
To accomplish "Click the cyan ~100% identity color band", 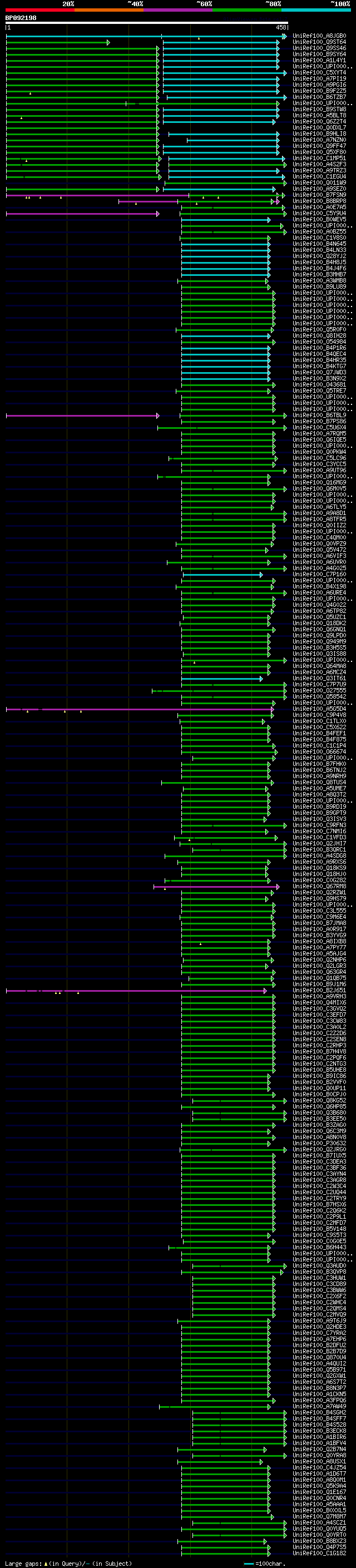I will pyautogui.click(x=316, y=10).
